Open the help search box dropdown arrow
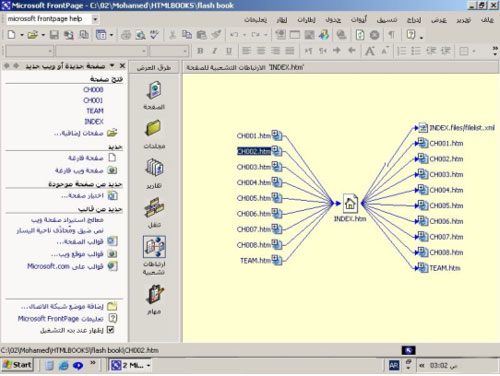Image resolution: width=500 pixels, height=376 pixels. pyautogui.click(x=95, y=19)
